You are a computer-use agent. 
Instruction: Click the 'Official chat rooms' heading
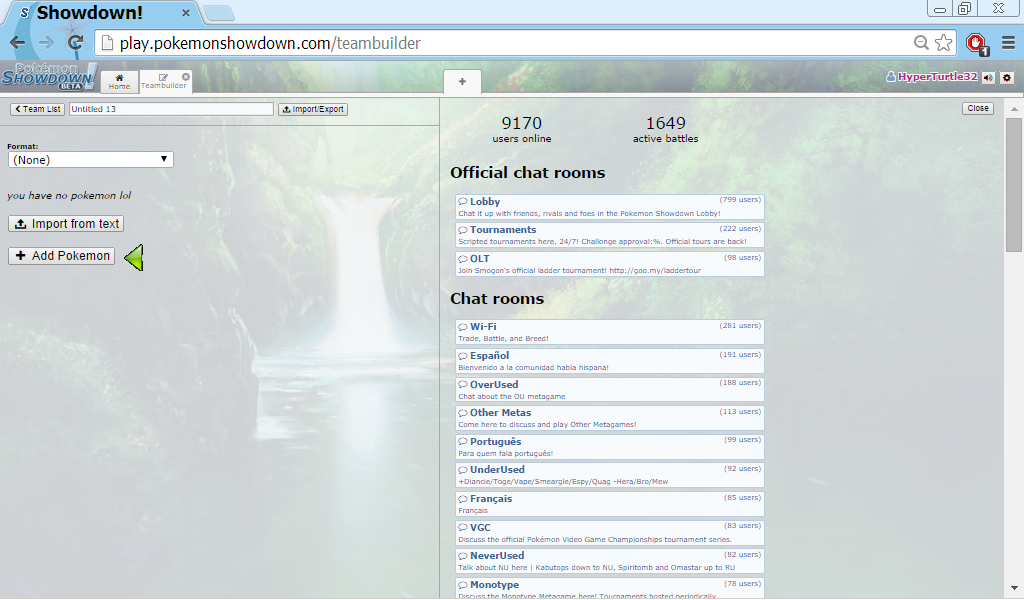point(528,172)
